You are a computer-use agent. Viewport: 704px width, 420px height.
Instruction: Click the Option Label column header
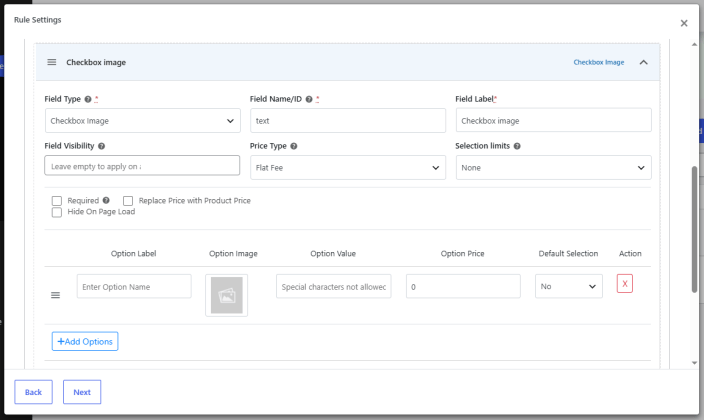coord(133,253)
